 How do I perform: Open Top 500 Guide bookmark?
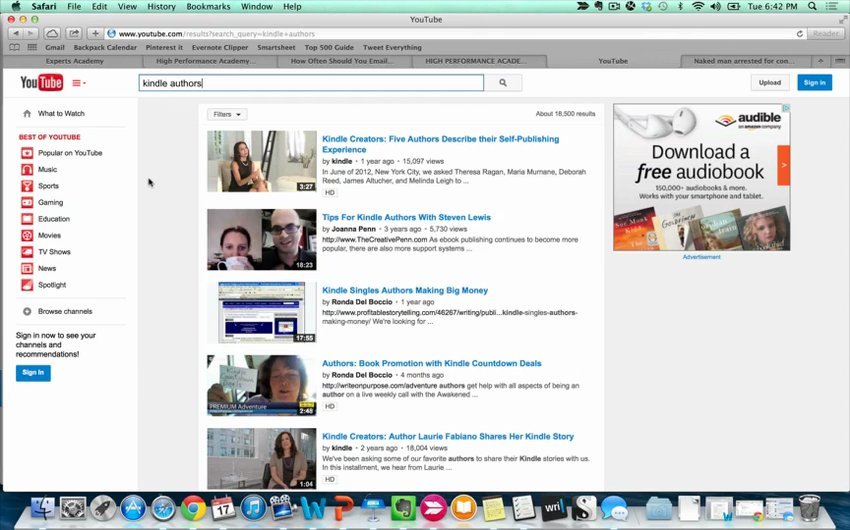click(329, 48)
